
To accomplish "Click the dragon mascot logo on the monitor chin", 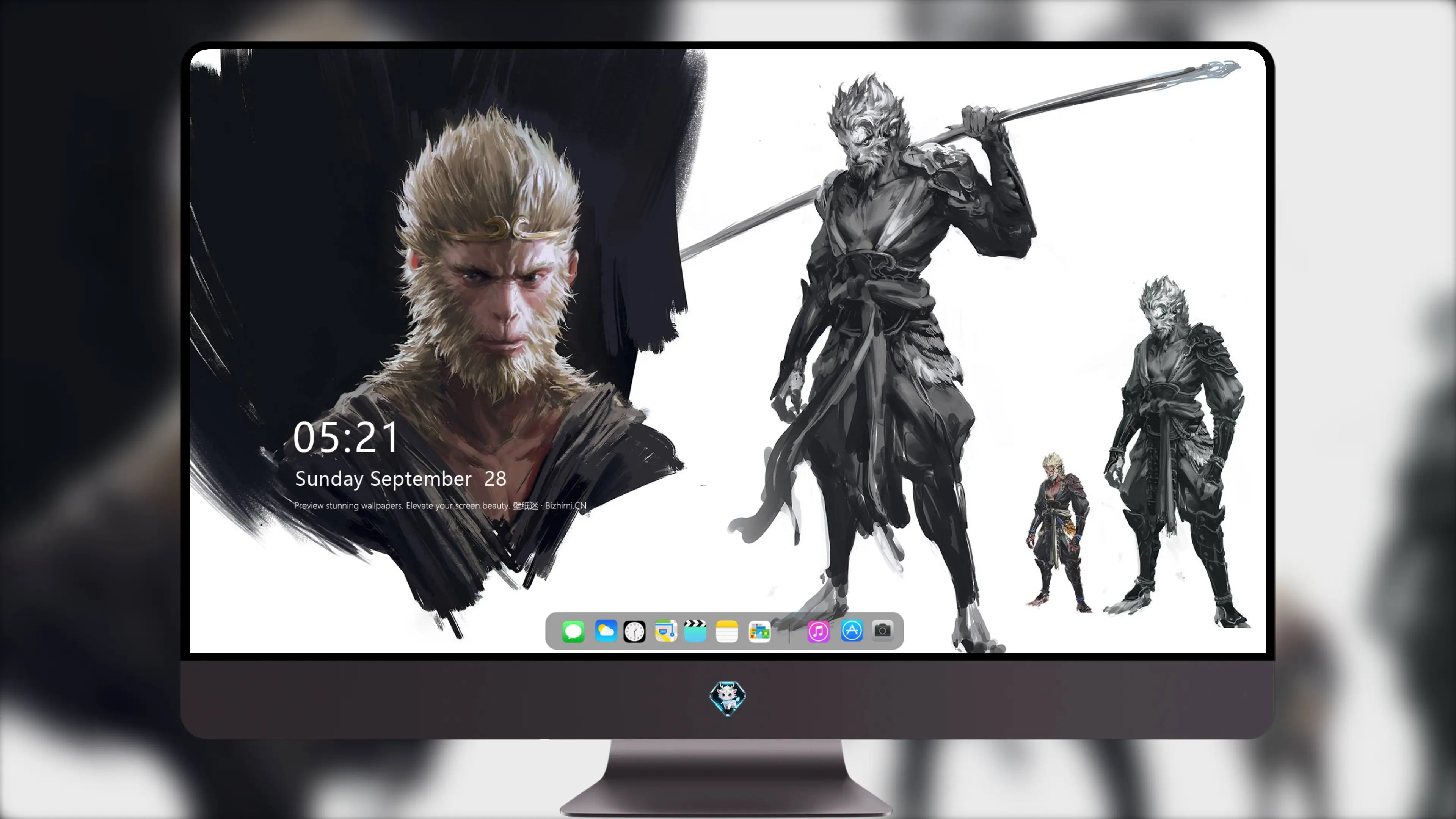I will pyautogui.click(x=728, y=698).
